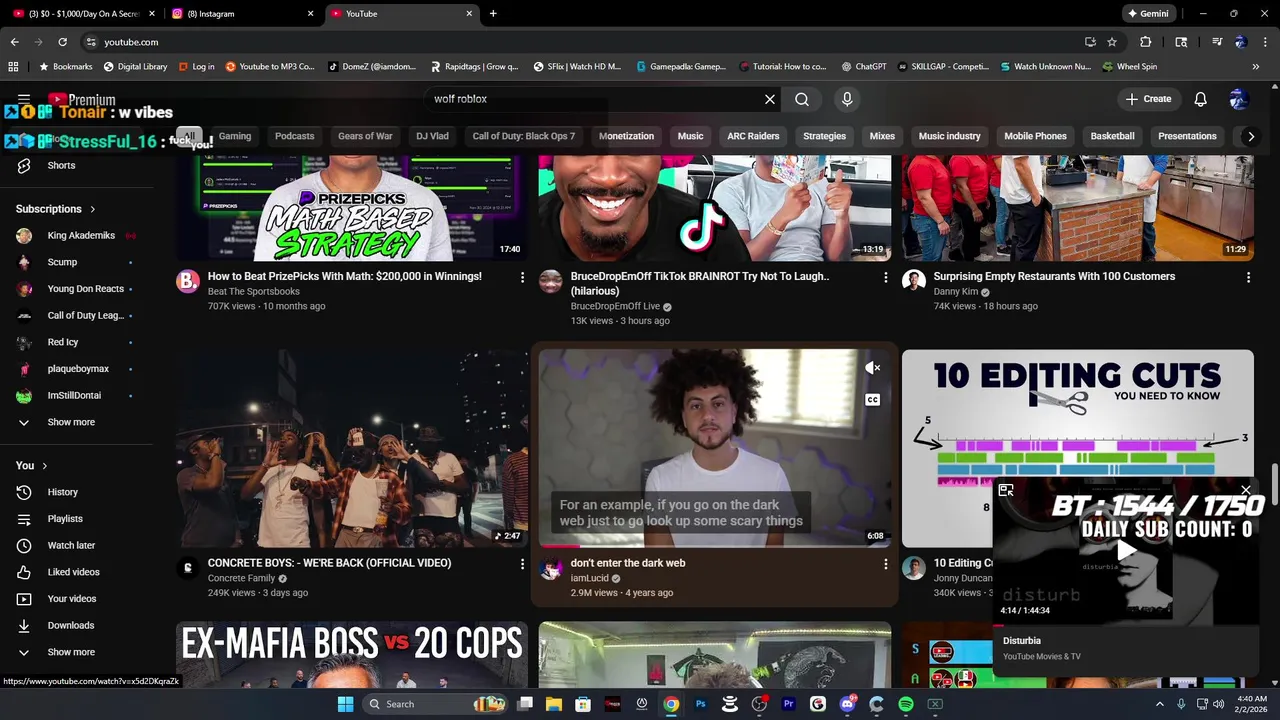This screenshot has height=720, width=1280.
Task: Select the Gaming category chip
Action: pos(235,136)
